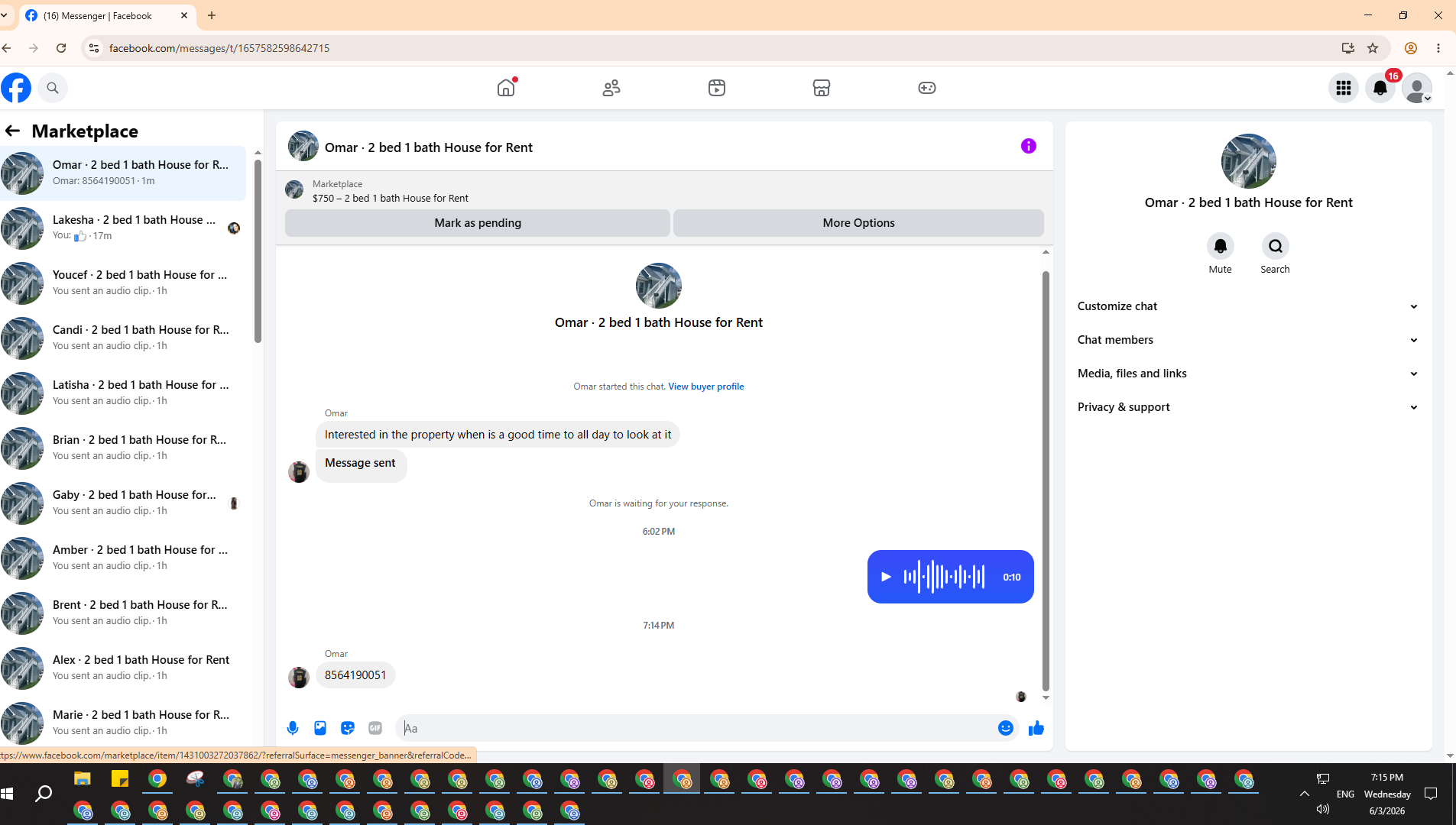This screenshot has height=825, width=1456.
Task: Reload the page in Chrome
Action: click(x=61, y=48)
